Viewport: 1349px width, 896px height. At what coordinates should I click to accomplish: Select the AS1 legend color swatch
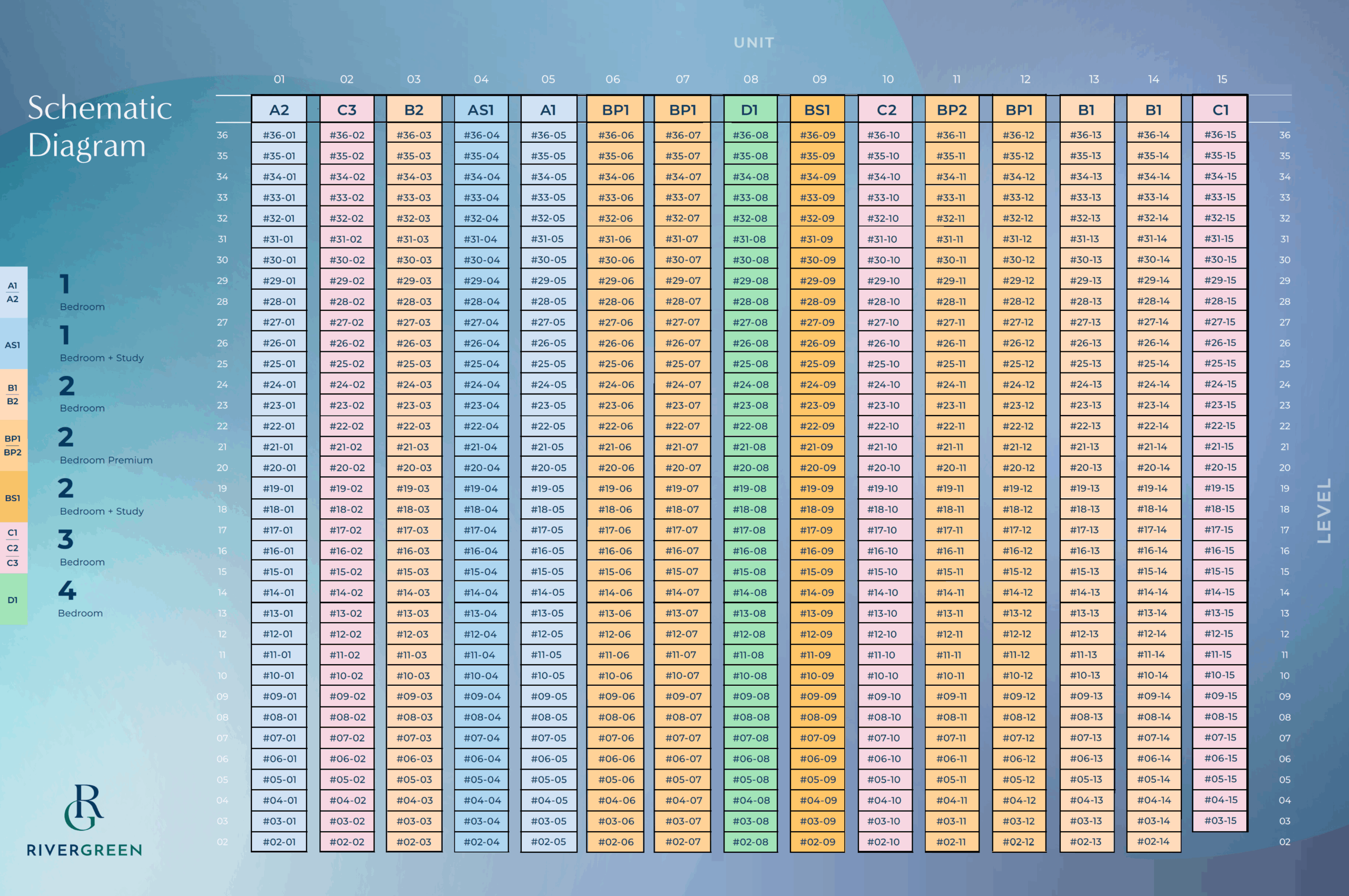click(13, 344)
